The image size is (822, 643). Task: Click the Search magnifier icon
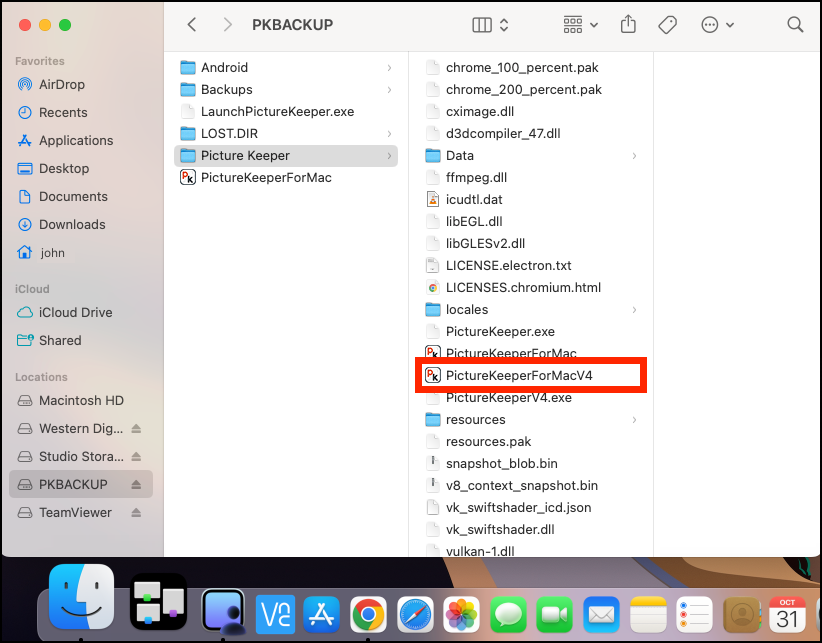tap(795, 24)
